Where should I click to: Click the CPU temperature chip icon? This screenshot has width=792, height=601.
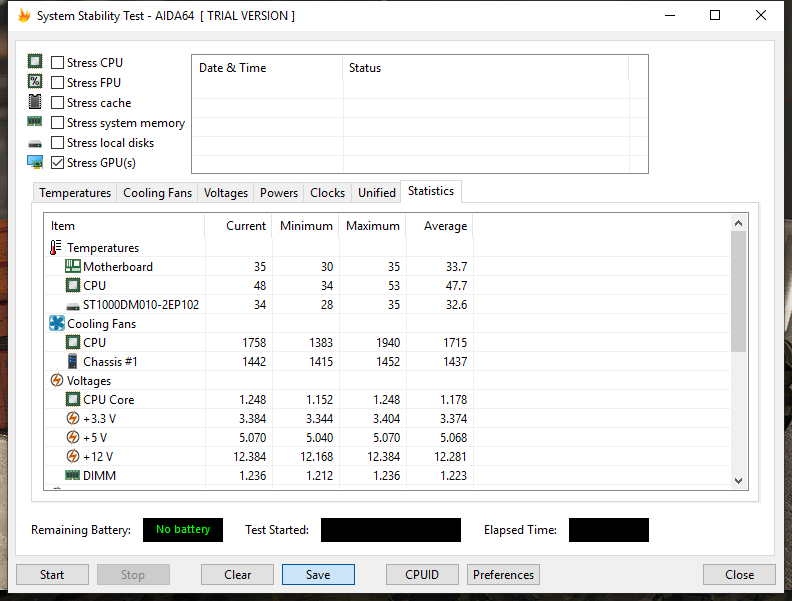[x=73, y=285]
